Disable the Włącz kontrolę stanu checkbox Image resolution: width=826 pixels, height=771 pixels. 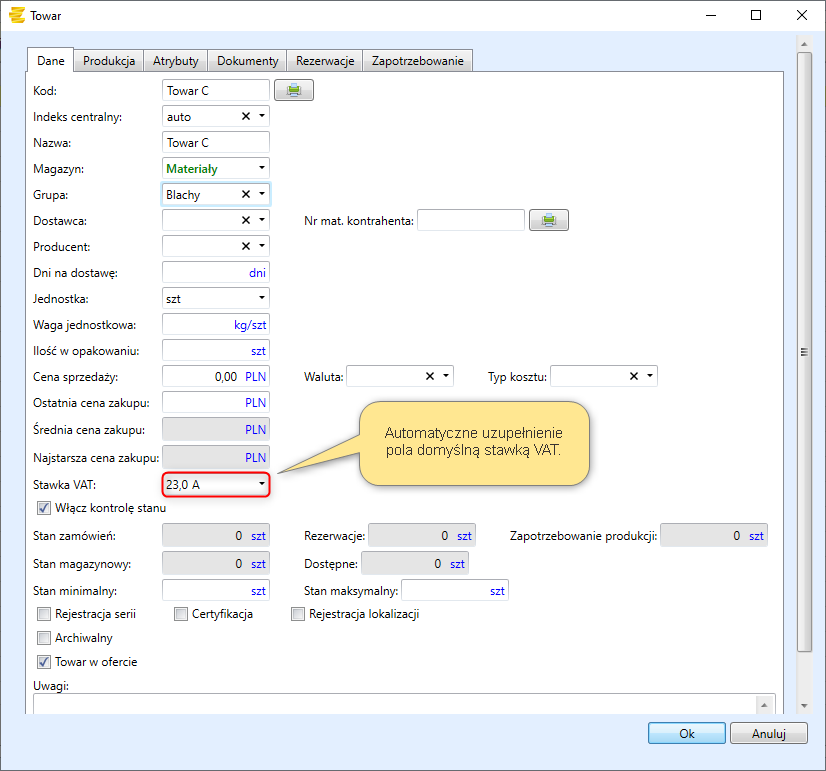pyautogui.click(x=44, y=507)
